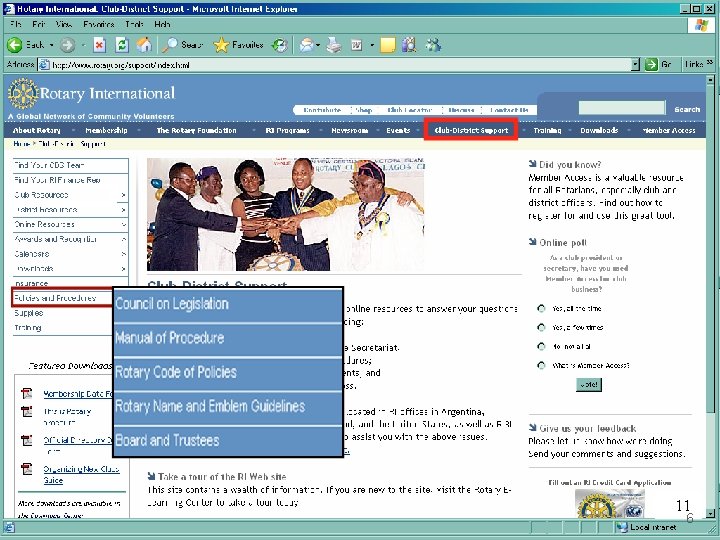This screenshot has width=720, height=540.
Task: Click the Stop loading icon
Action: pos(99,45)
